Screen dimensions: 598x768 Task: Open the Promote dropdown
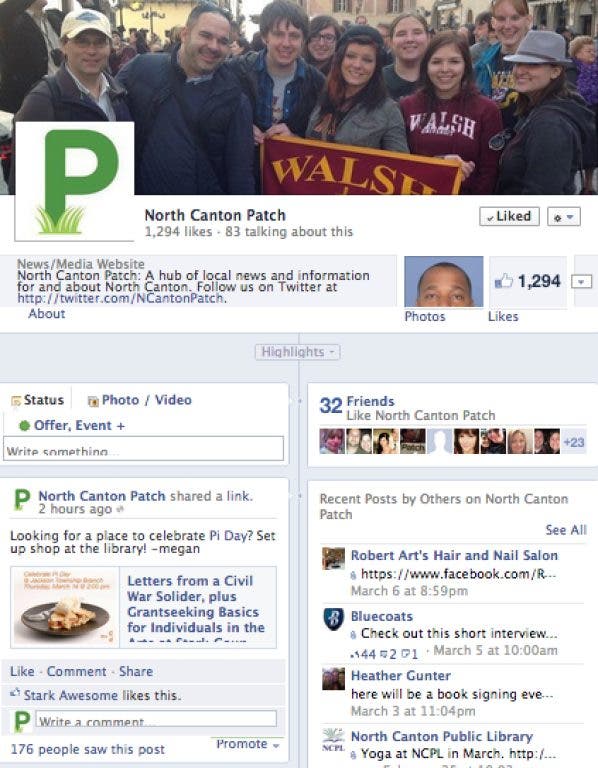[247, 744]
